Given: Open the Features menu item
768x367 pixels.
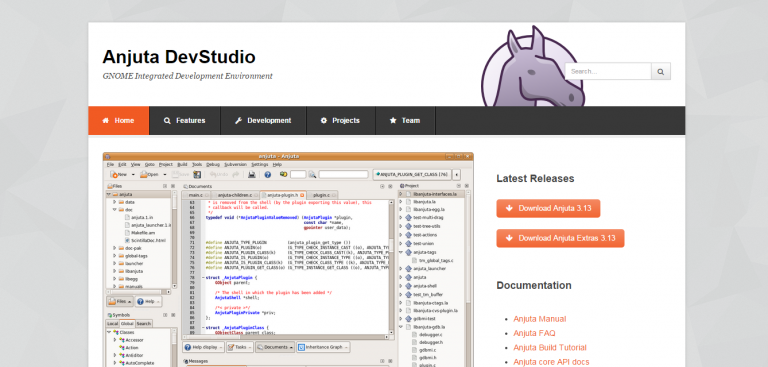Looking at the screenshot, I should click(x=185, y=121).
